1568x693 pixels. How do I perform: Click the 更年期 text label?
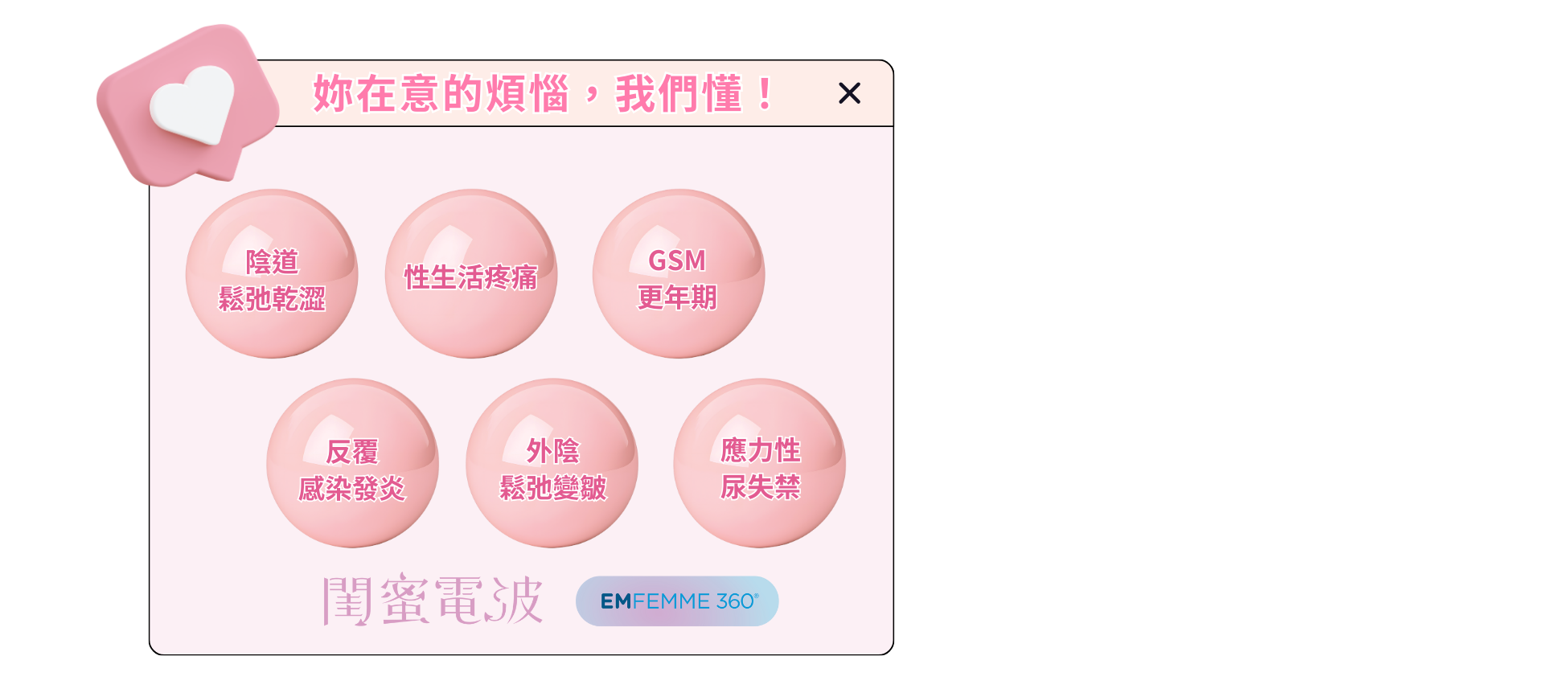coord(677,297)
